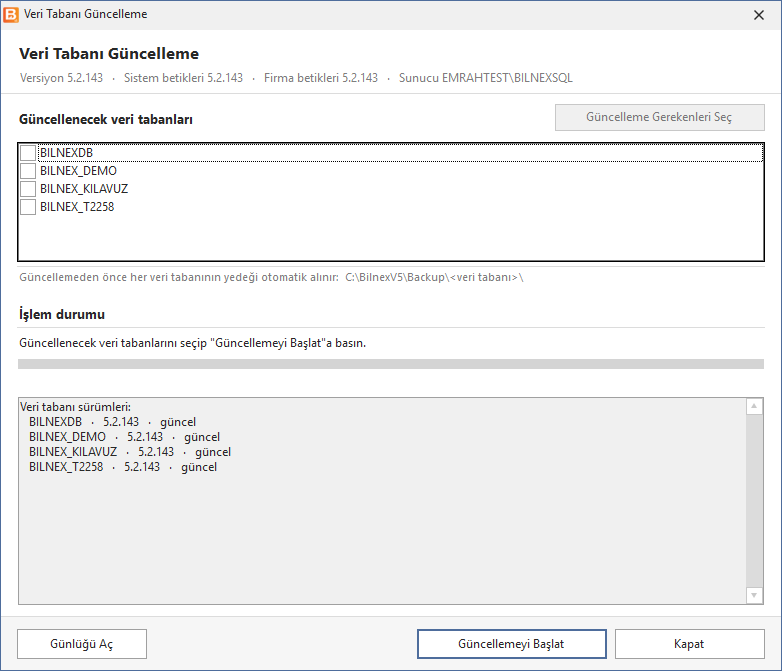
Task: Click the 'Sunucu EMRAHTEST\BILNEXSQL' text
Action: 486,78
